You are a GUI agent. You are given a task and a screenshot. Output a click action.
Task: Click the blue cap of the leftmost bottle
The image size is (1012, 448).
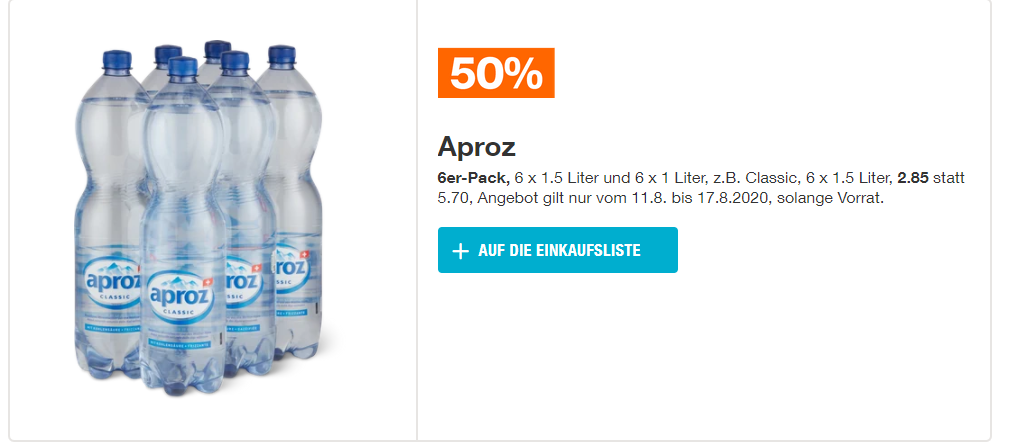(118, 60)
